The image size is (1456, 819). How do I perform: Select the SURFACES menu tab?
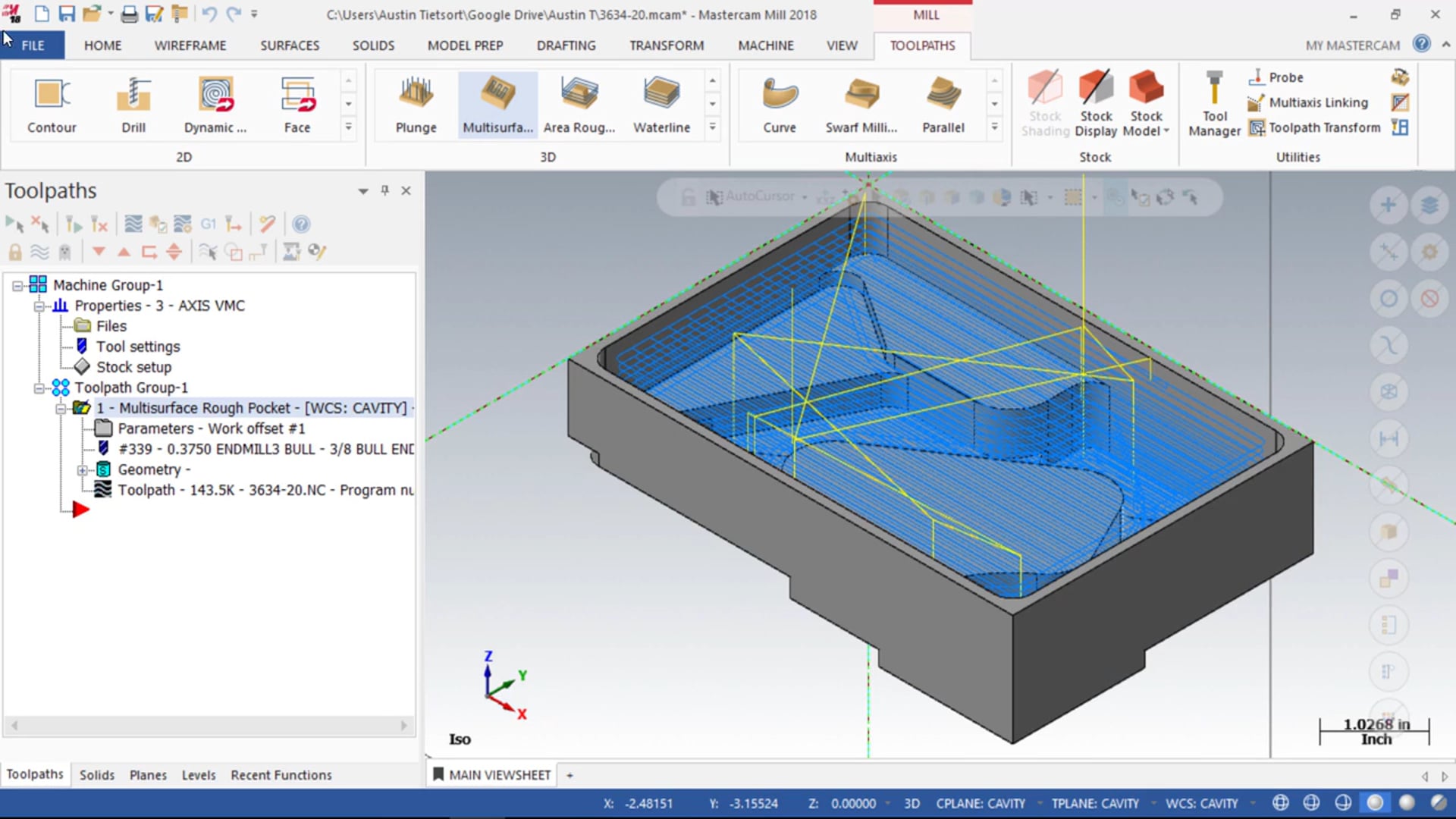[290, 45]
